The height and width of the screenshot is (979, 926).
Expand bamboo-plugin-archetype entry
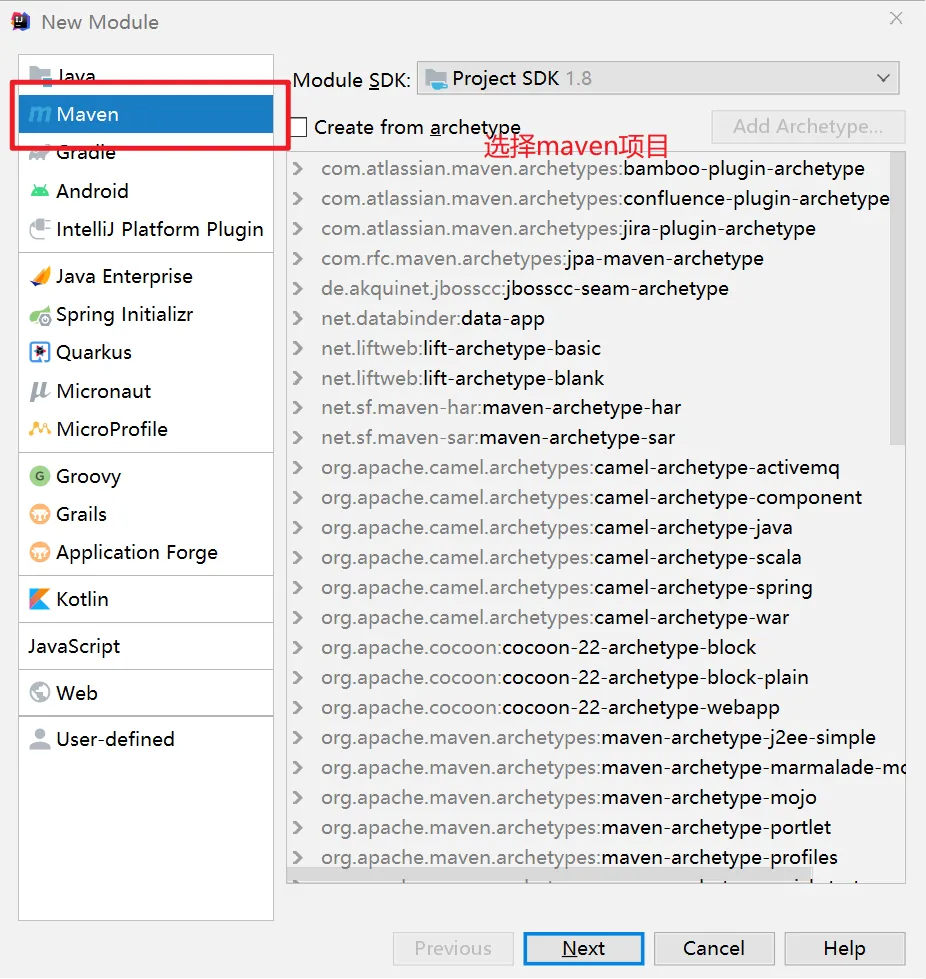[298, 169]
